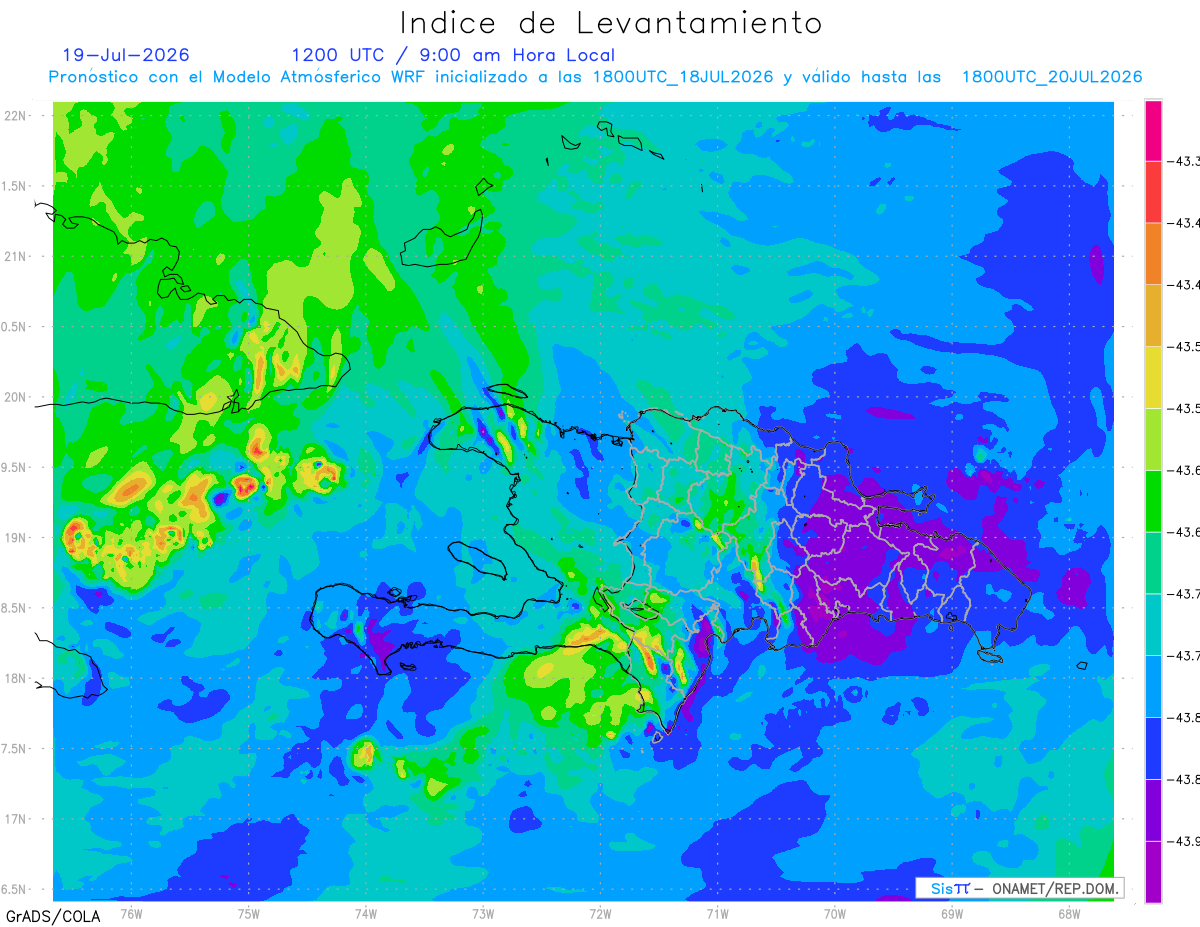
Task: Click the pink top swatch in color legend
Action: click(x=1153, y=130)
